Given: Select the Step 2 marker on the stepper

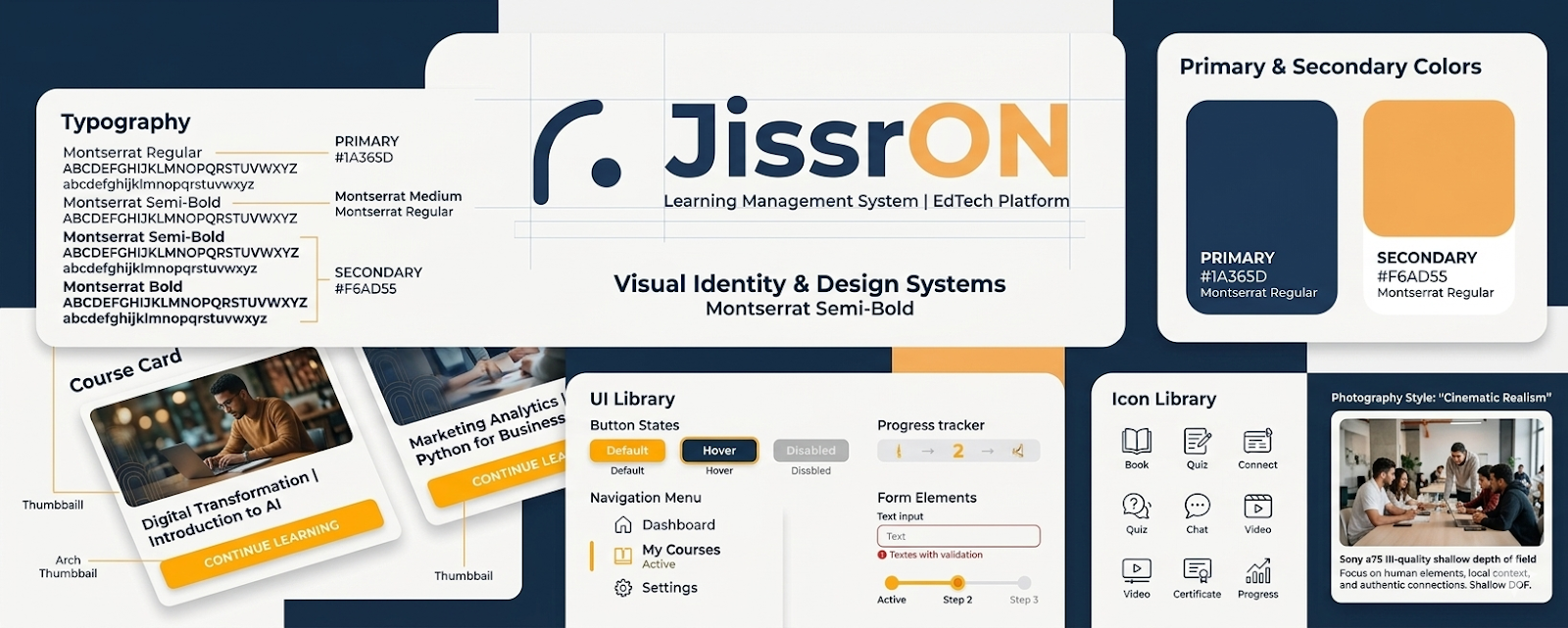Looking at the screenshot, I should (x=957, y=583).
